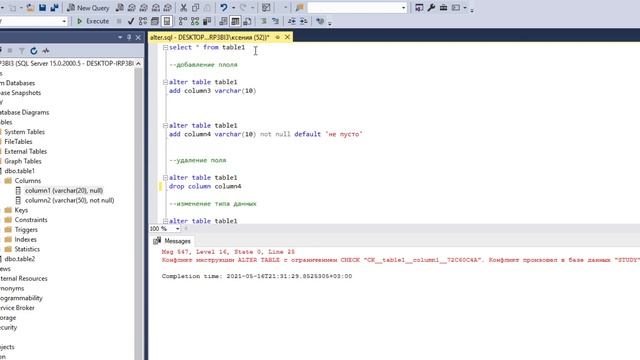Select Results to Grid icon

tap(235, 21)
